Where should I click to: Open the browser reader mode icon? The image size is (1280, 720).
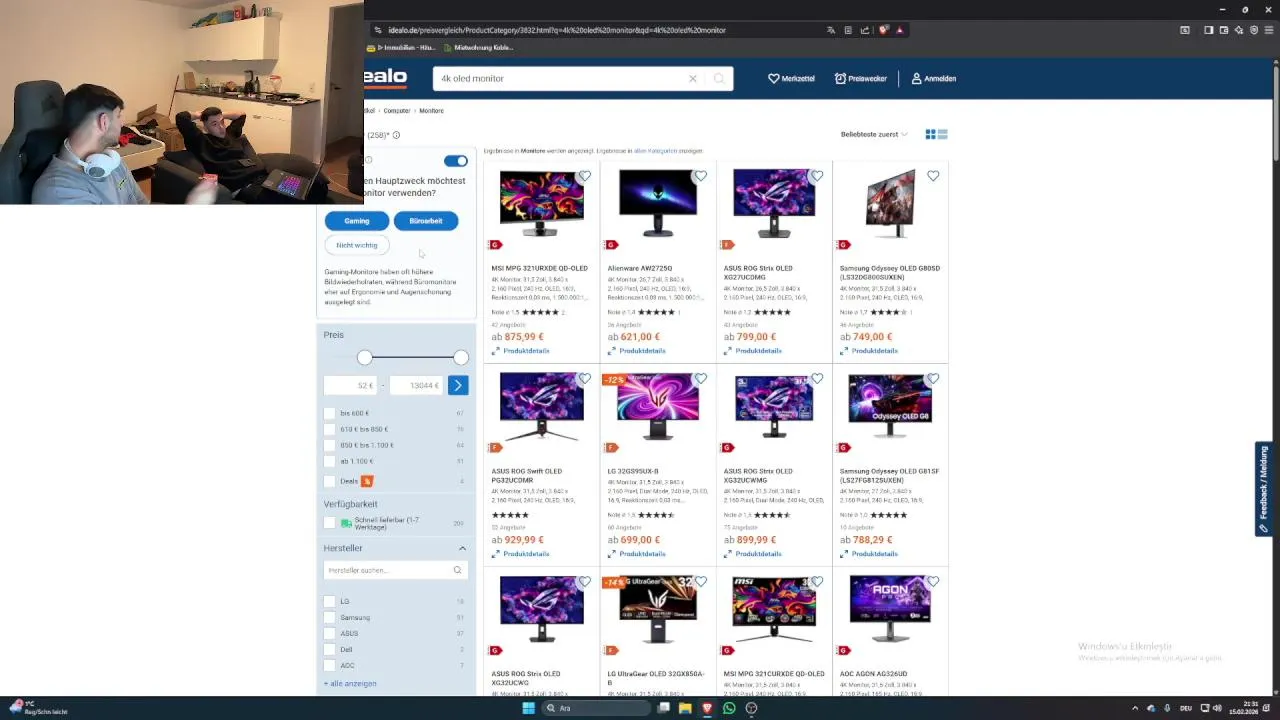[848, 30]
